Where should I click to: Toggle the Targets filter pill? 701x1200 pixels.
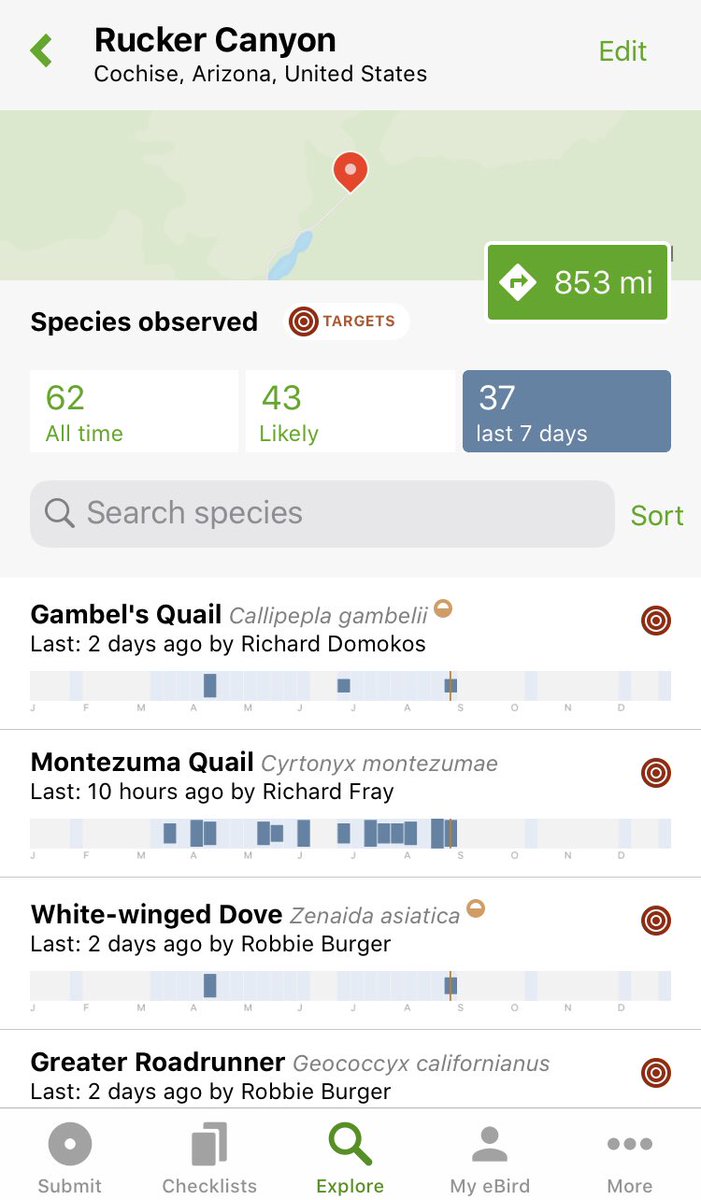(347, 322)
